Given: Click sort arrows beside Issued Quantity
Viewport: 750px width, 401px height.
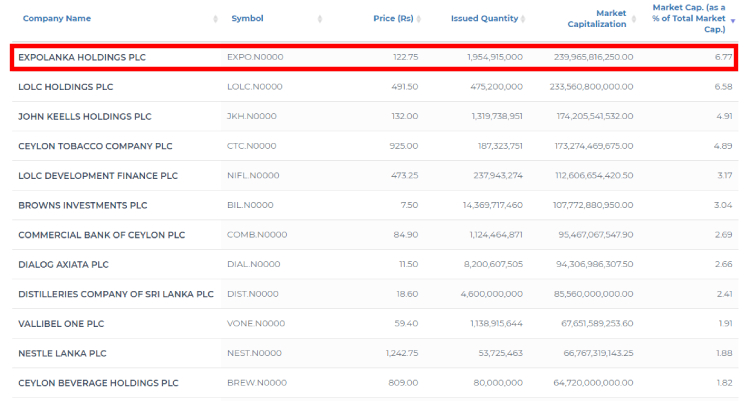Looking at the screenshot, I should (x=523, y=19).
